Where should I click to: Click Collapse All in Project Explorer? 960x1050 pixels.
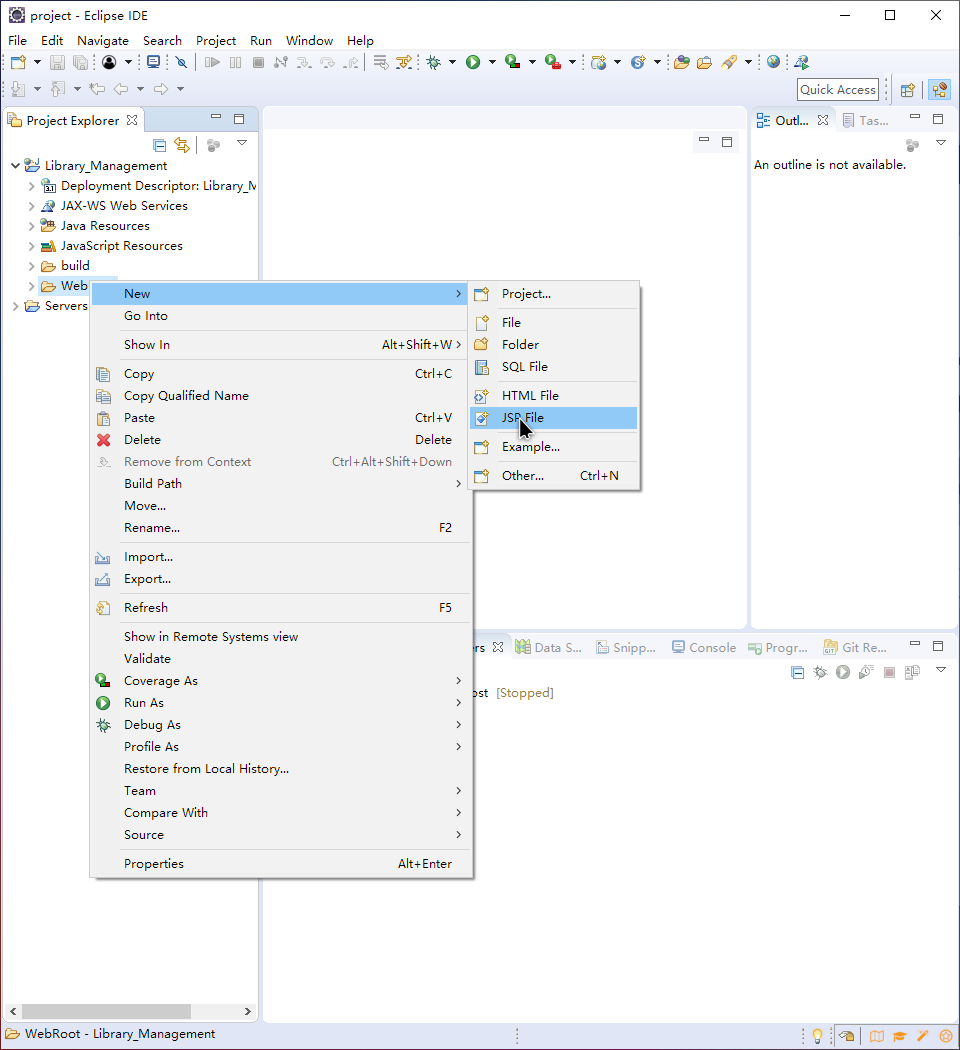coord(159,145)
